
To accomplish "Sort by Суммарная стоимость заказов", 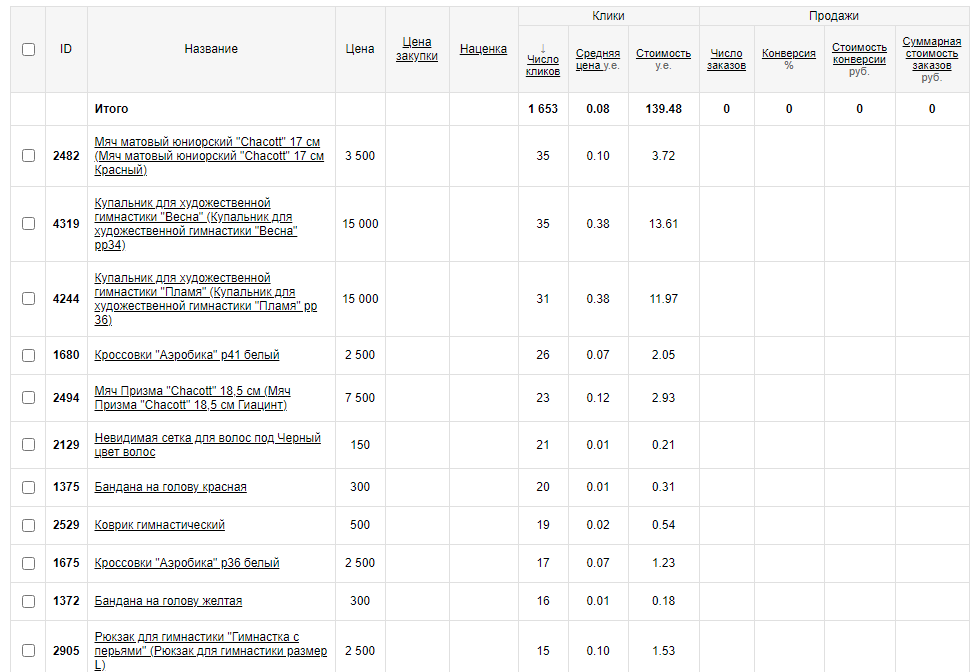I will [x=931, y=54].
